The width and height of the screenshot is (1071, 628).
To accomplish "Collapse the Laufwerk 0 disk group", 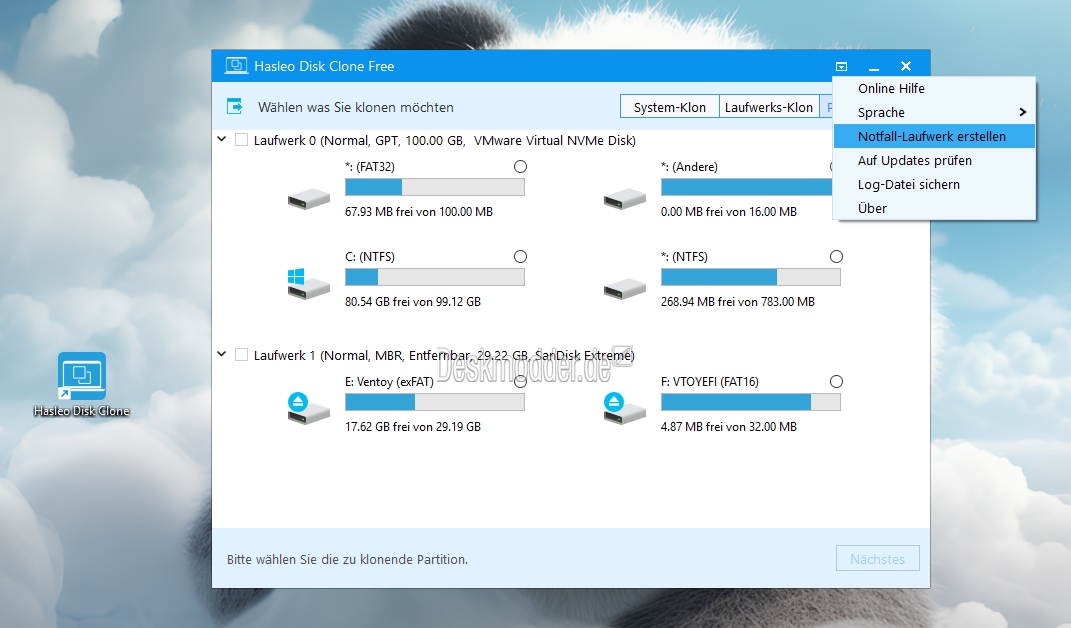I will point(221,139).
